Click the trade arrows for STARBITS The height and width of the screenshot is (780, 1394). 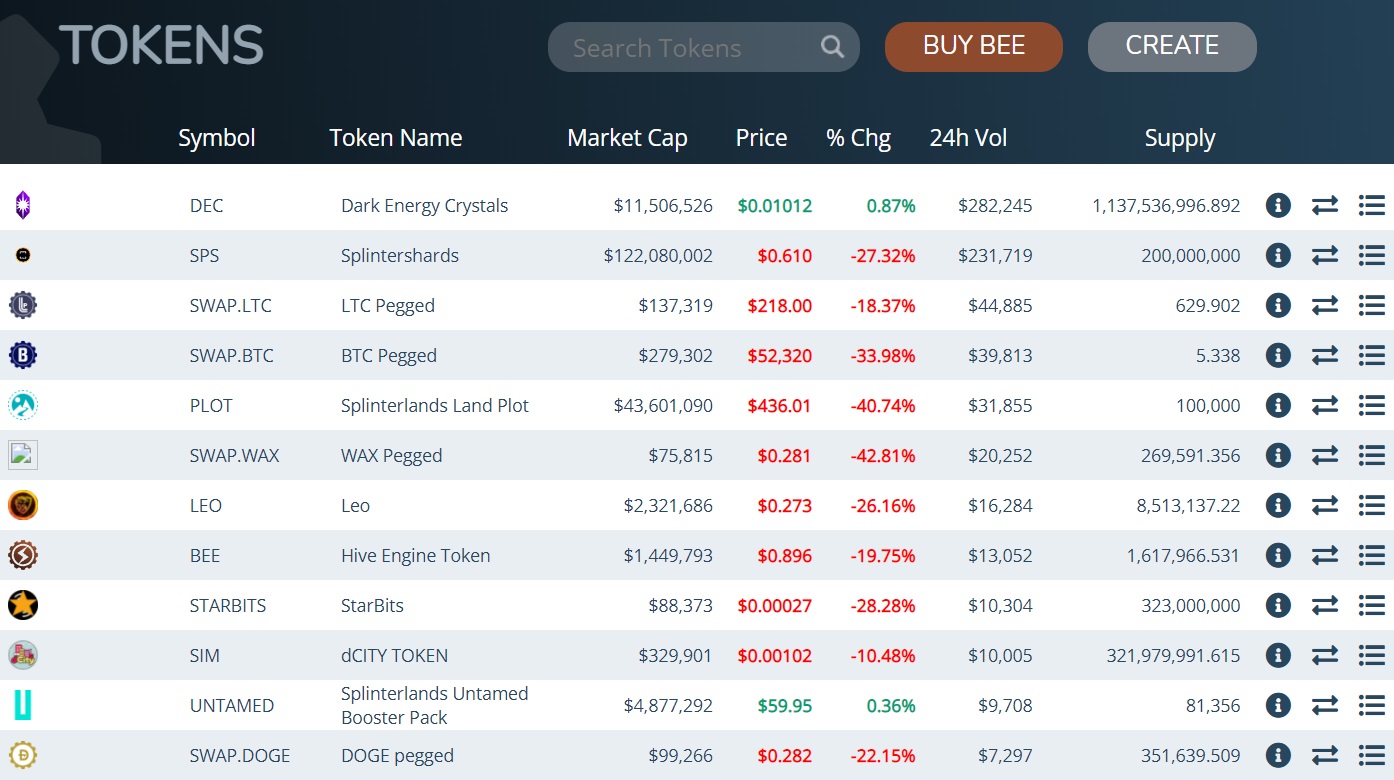[1325, 605]
